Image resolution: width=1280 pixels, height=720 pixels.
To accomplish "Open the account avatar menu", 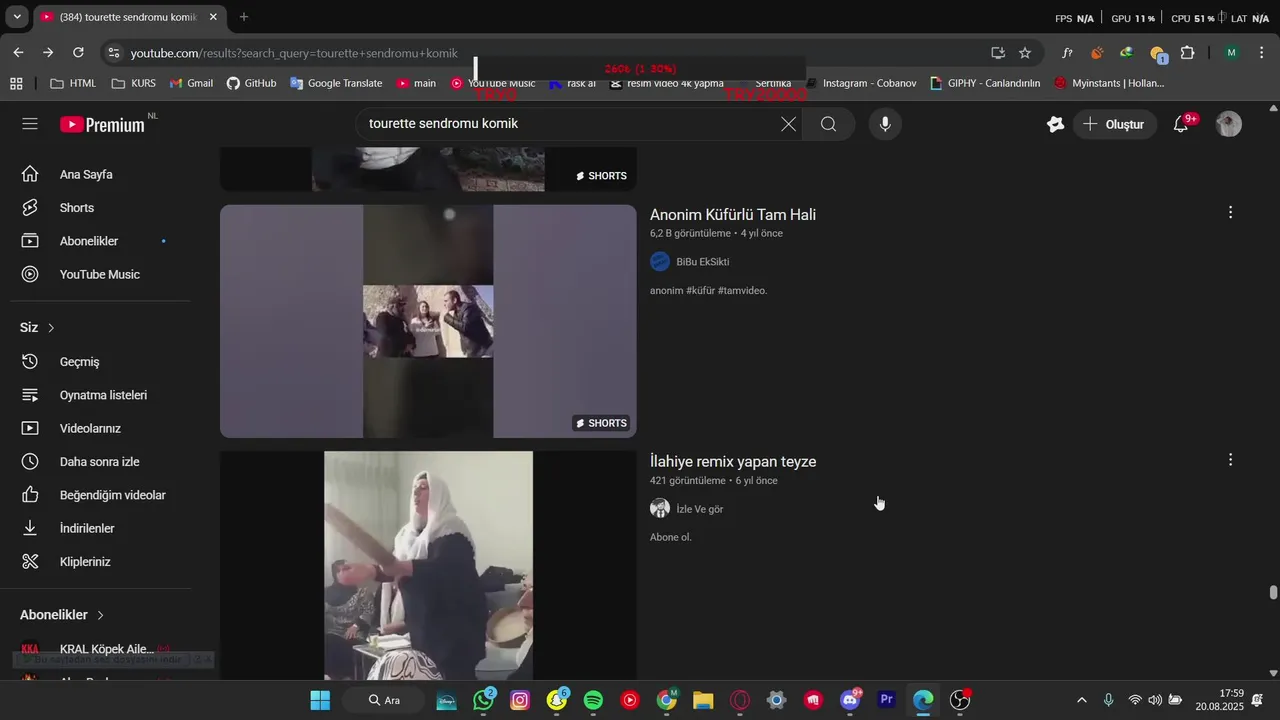I will [1229, 124].
